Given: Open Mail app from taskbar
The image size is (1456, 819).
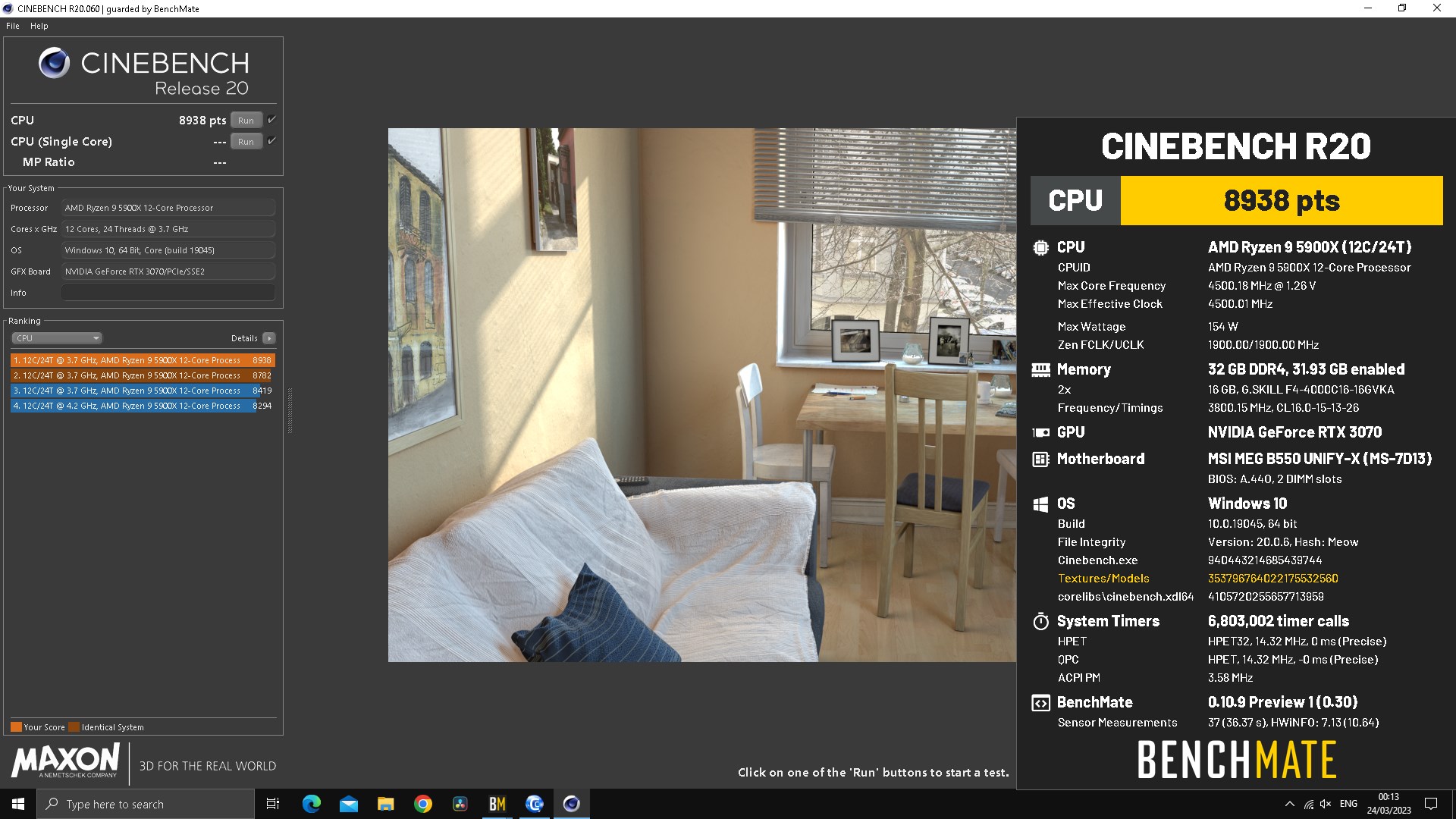Looking at the screenshot, I should click(348, 804).
